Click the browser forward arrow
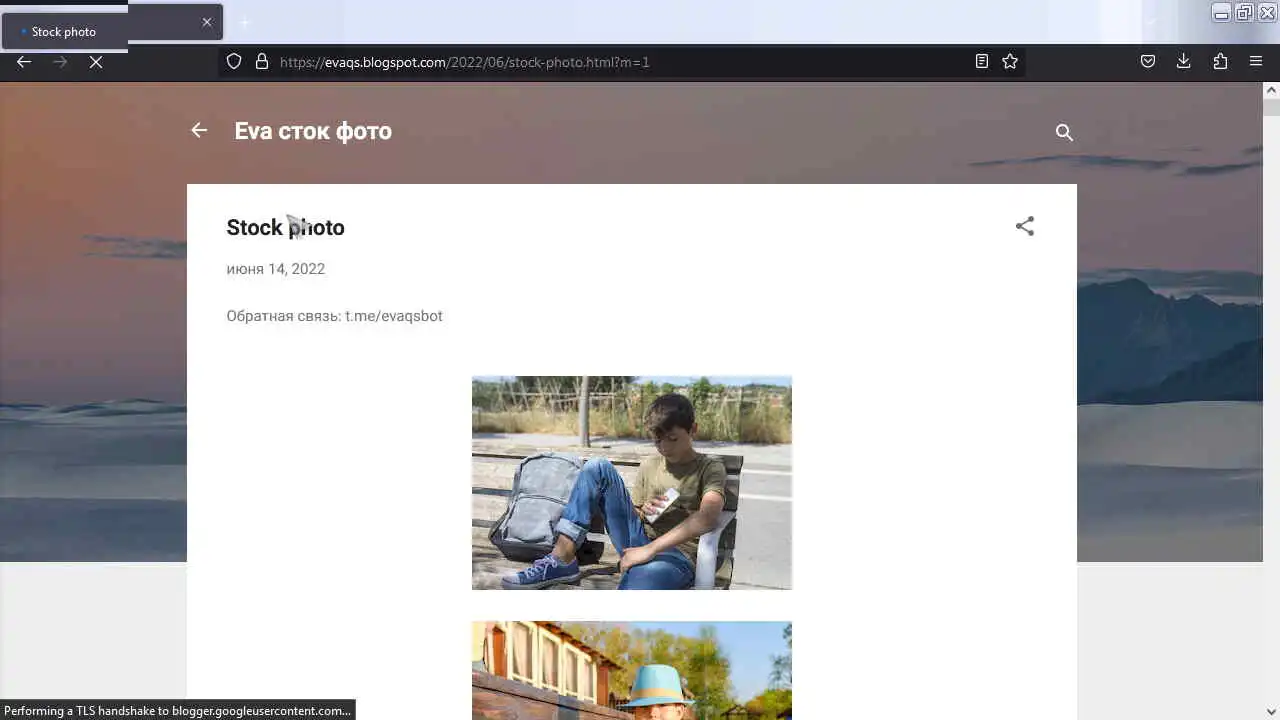The height and width of the screenshot is (720, 1280). tap(60, 62)
